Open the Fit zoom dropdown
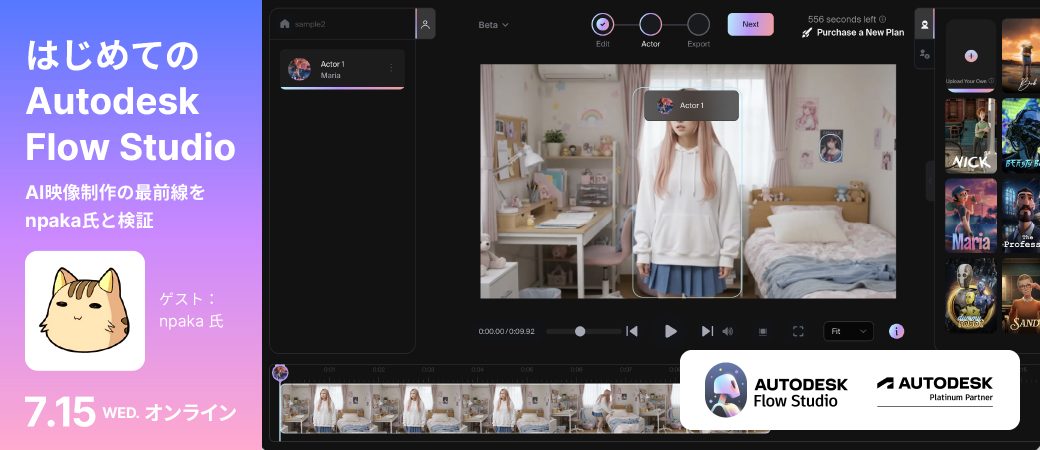Image resolution: width=1040 pixels, height=450 pixels. pos(848,331)
